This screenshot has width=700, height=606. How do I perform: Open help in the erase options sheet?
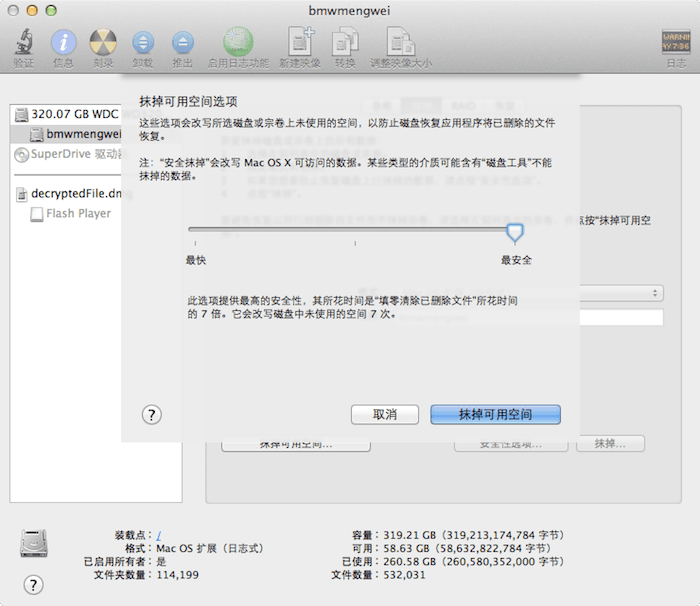(x=152, y=414)
